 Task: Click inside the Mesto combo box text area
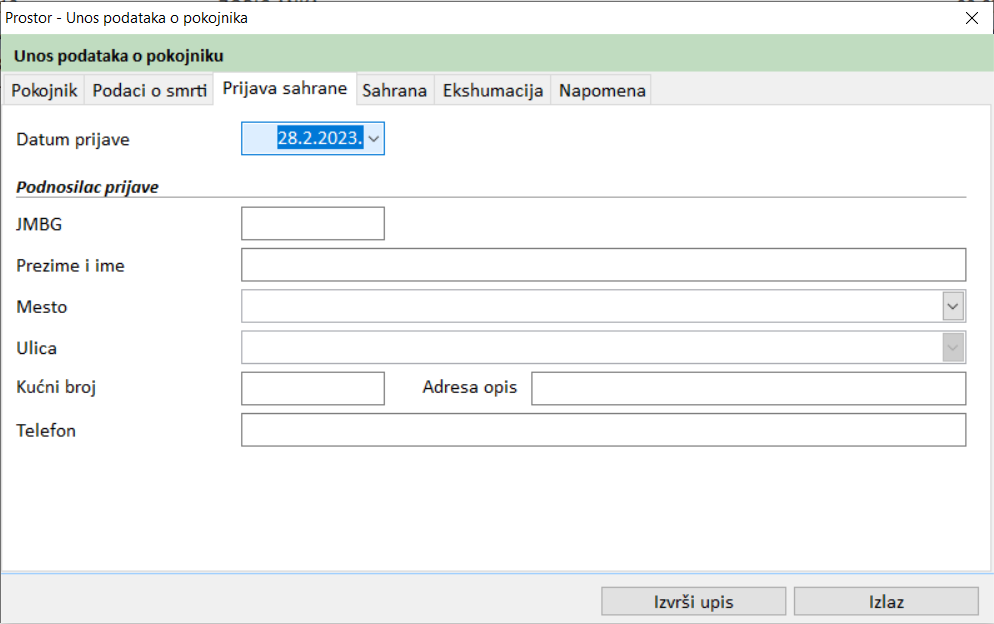coord(590,306)
